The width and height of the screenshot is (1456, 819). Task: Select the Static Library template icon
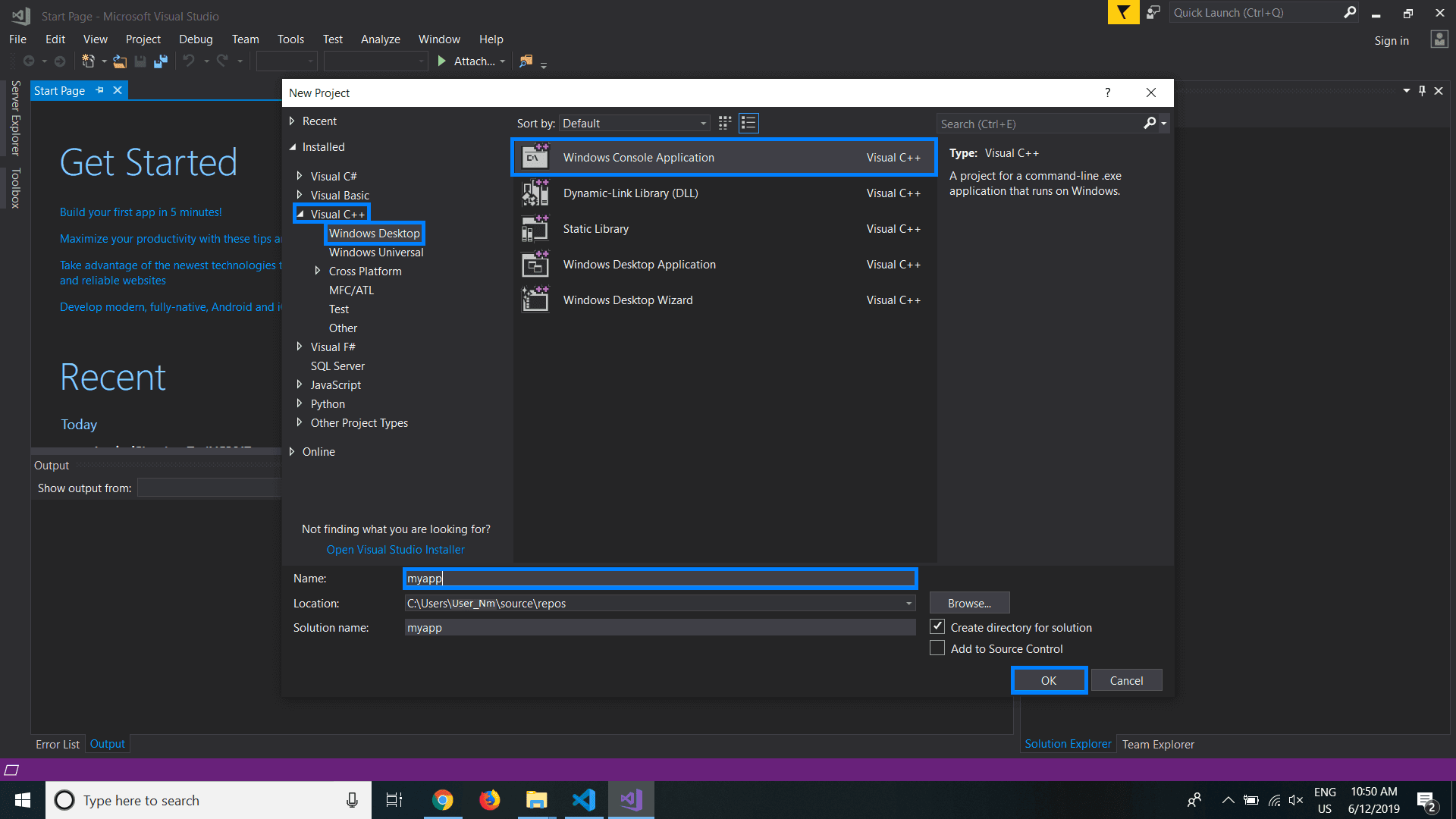point(535,229)
